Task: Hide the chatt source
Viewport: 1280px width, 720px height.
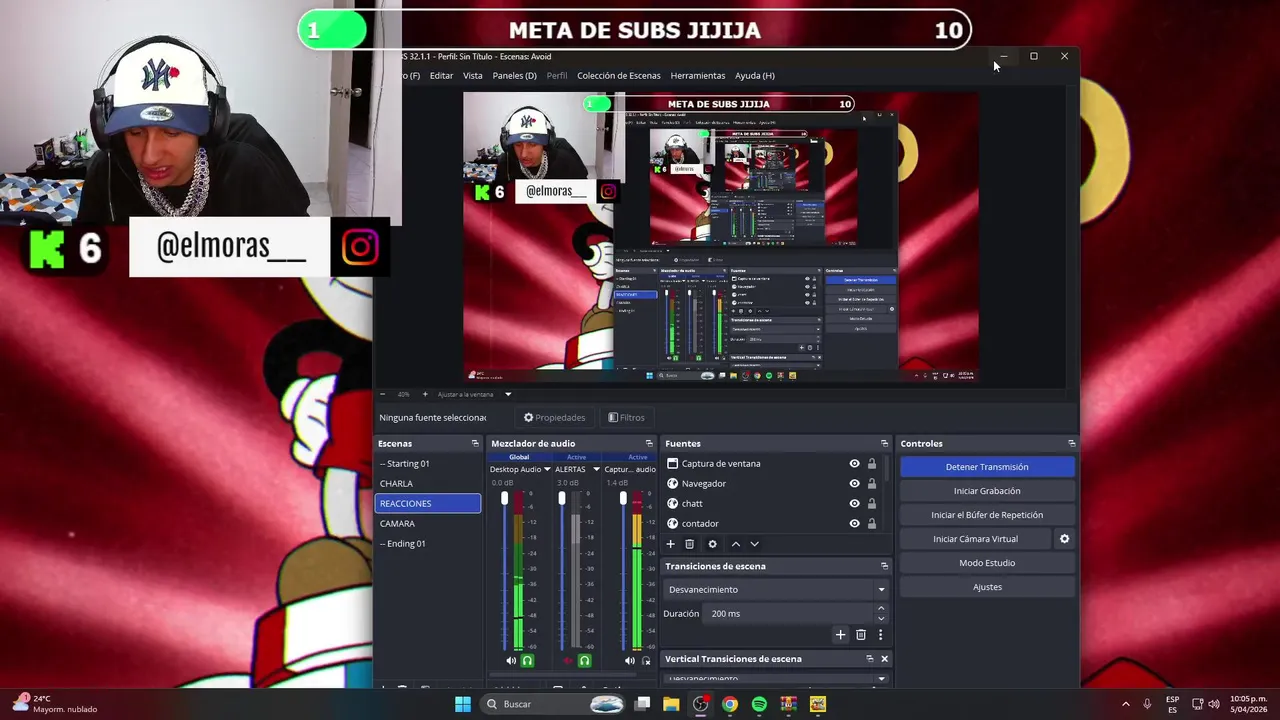Action: coord(854,504)
